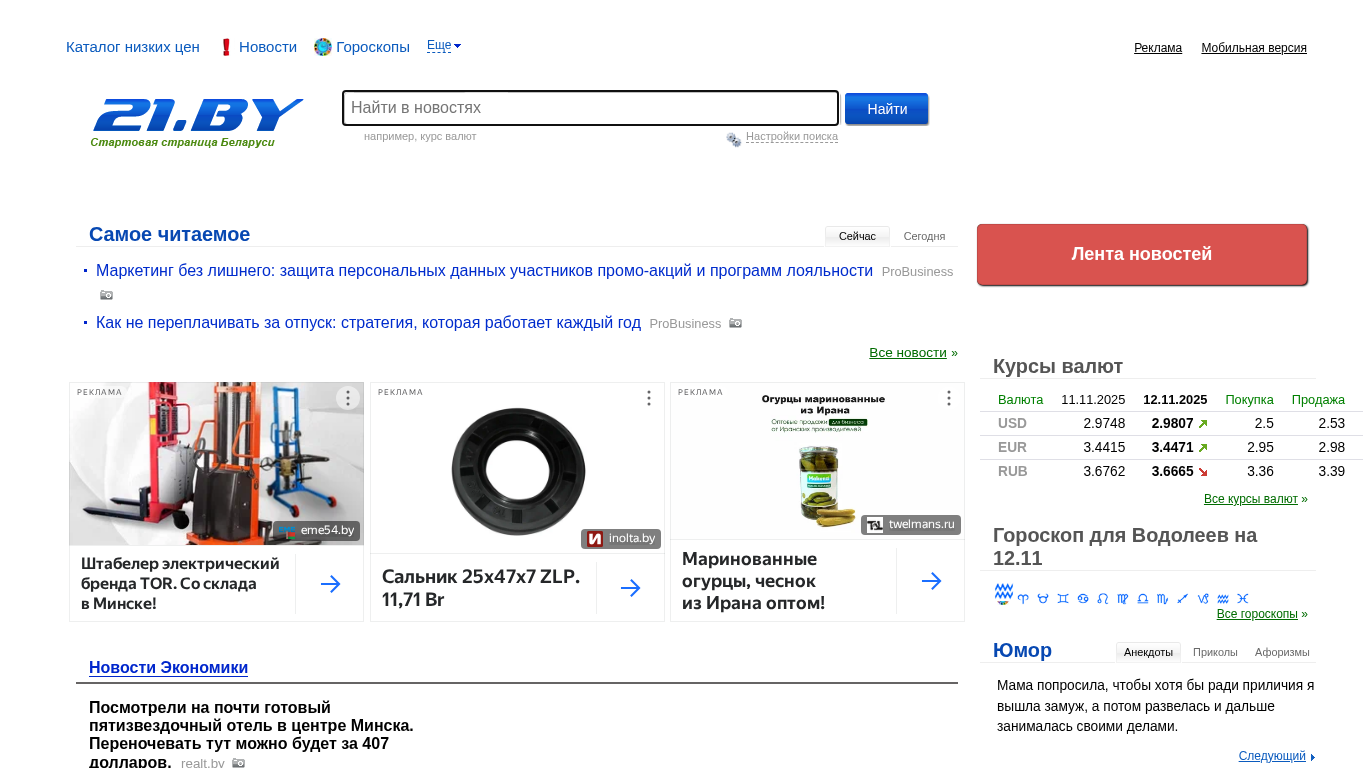Select the Taurus zodiac icon
Image resolution: width=1366 pixels, height=768 pixels.
pyautogui.click(x=1043, y=598)
